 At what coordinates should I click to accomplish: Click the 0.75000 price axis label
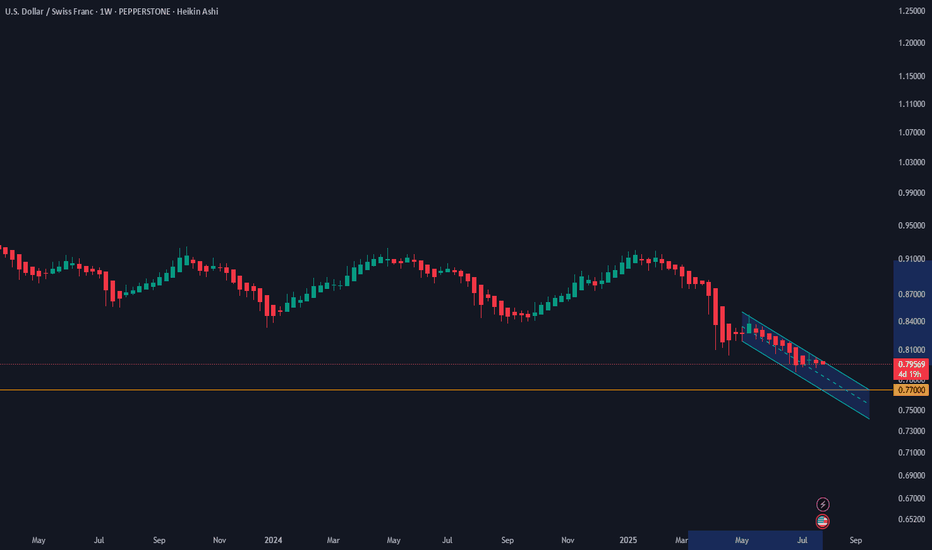click(x=911, y=410)
